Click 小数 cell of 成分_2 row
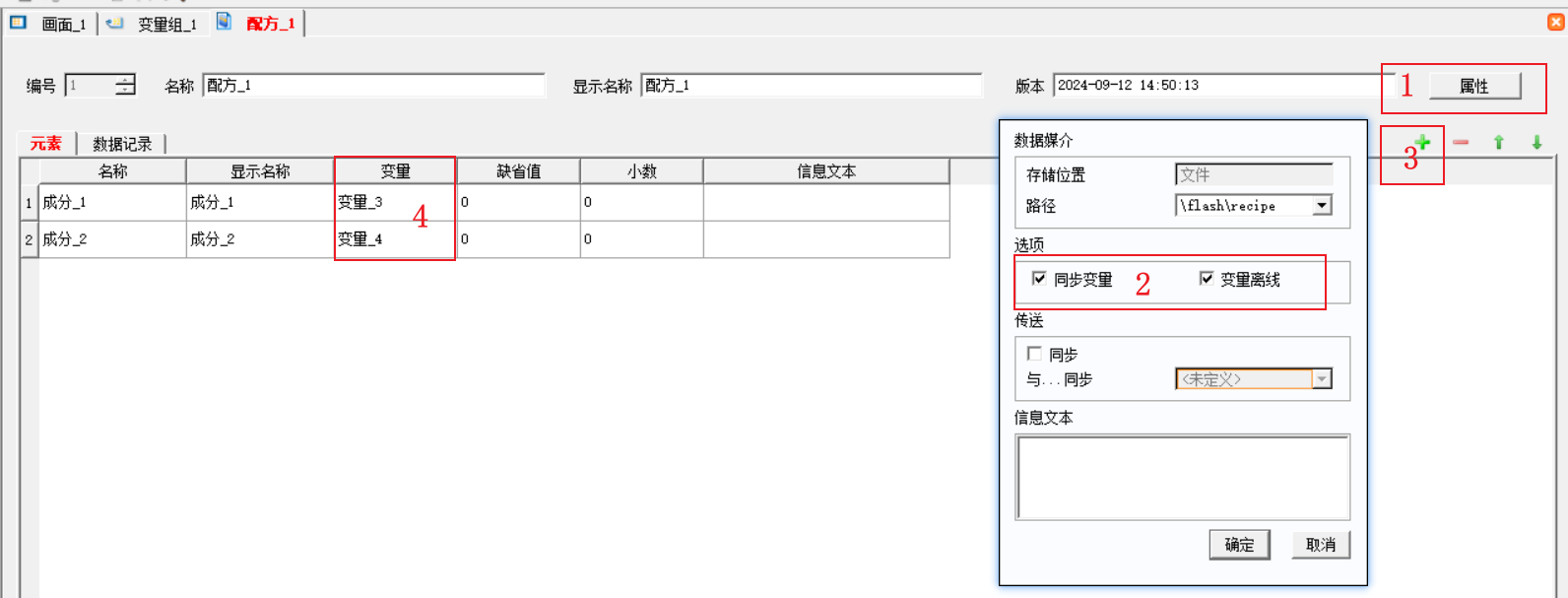The width and height of the screenshot is (1568, 598). (x=642, y=239)
